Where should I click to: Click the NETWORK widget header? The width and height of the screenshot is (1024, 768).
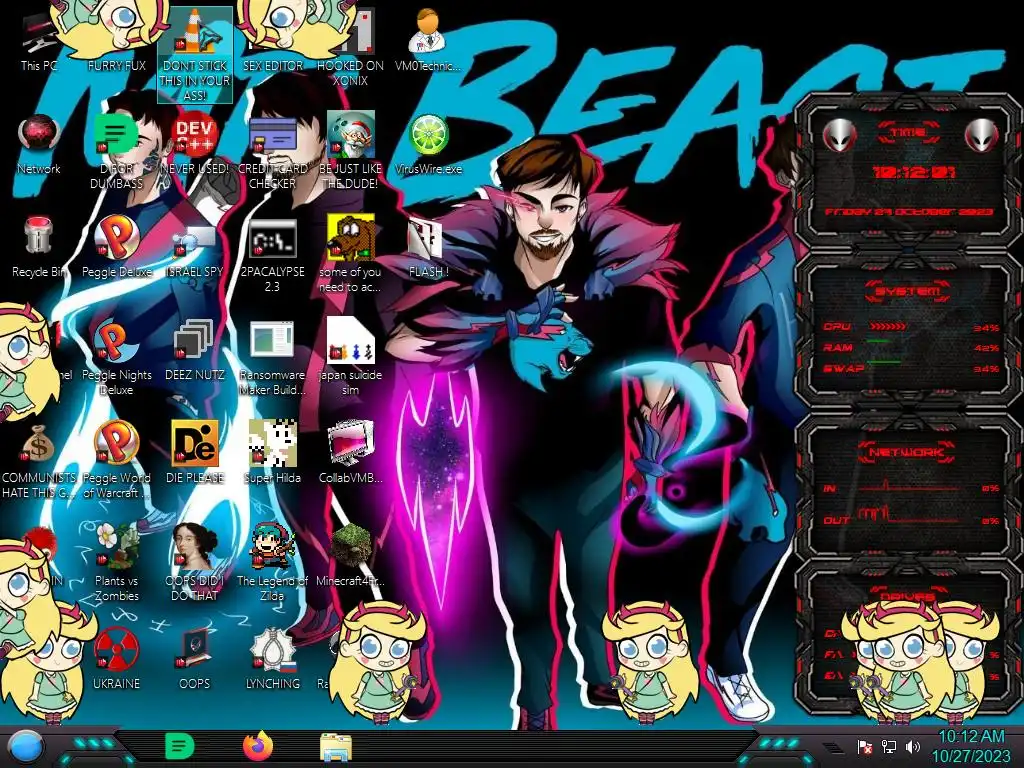(x=906, y=451)
